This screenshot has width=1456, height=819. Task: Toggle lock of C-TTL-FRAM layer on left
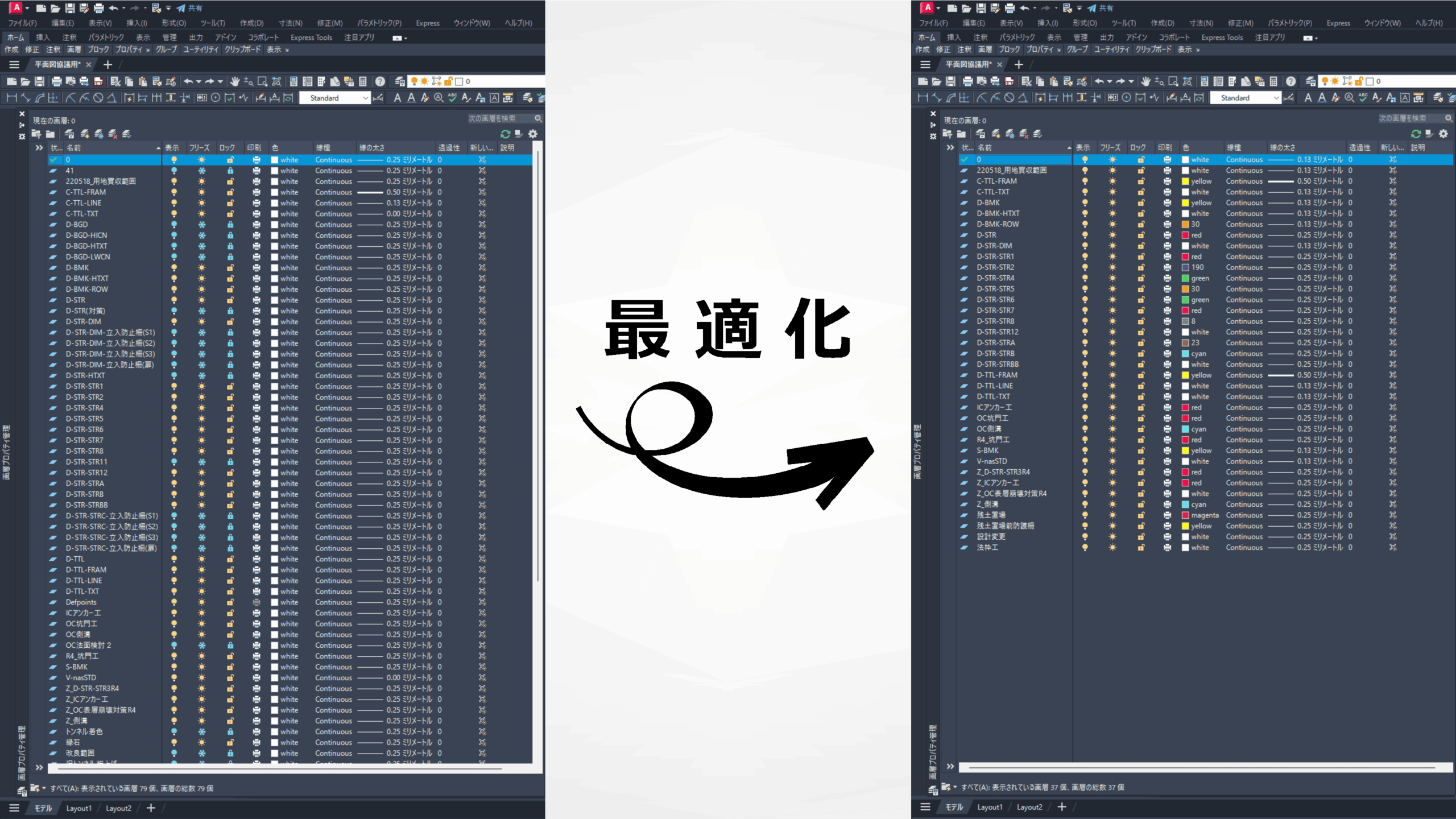click(x=230, y=192)
